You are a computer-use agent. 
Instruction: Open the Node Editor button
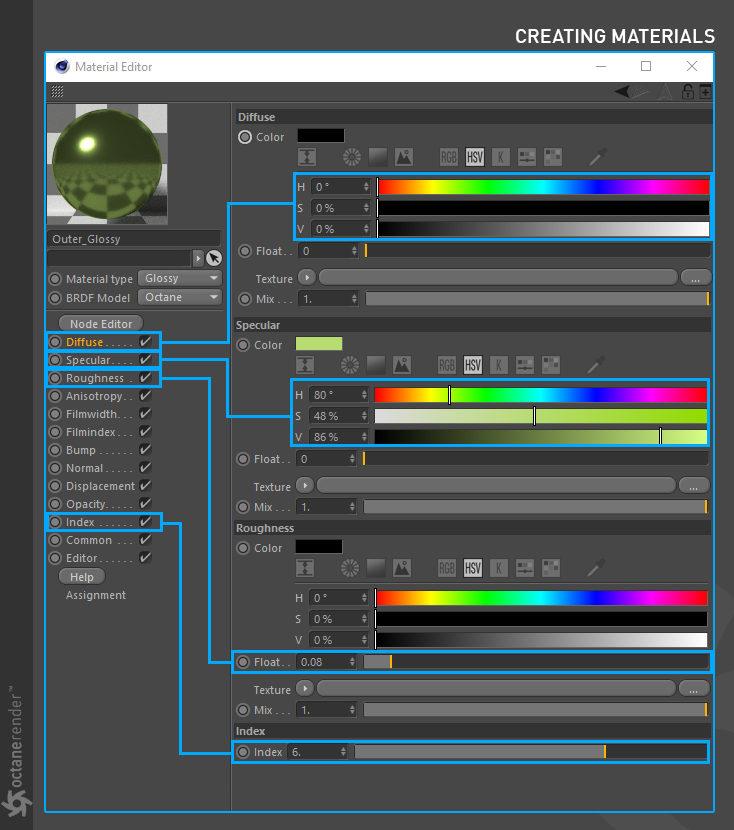(101, 323)
